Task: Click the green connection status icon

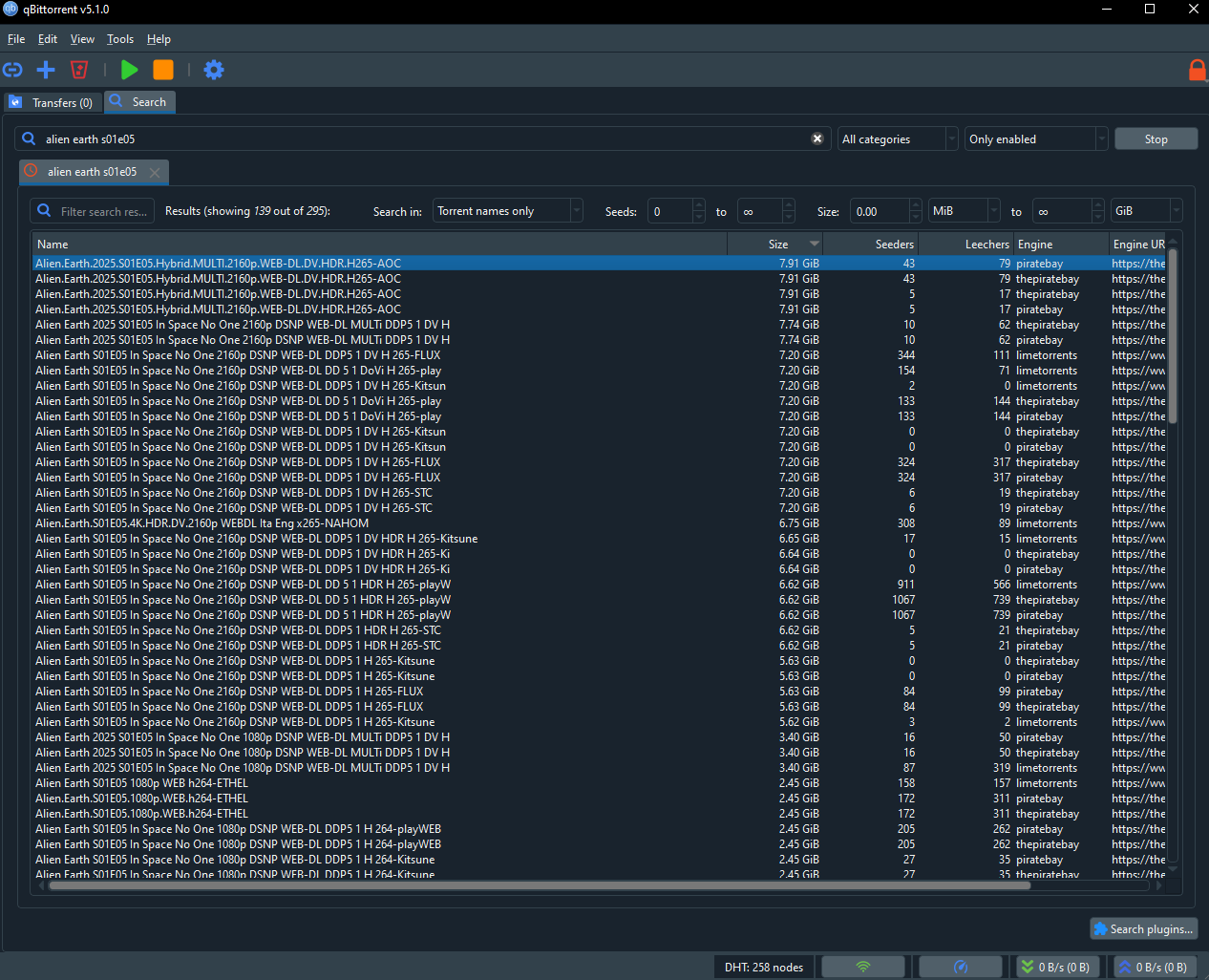Action: (863, 967)
